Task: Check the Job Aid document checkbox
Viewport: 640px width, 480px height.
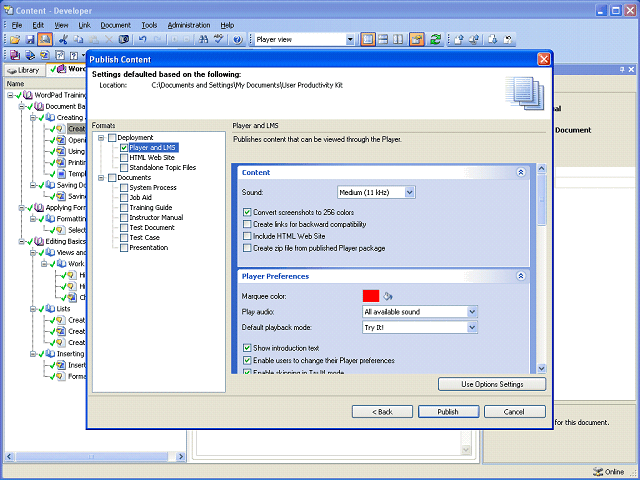Action: click(124, 198)
